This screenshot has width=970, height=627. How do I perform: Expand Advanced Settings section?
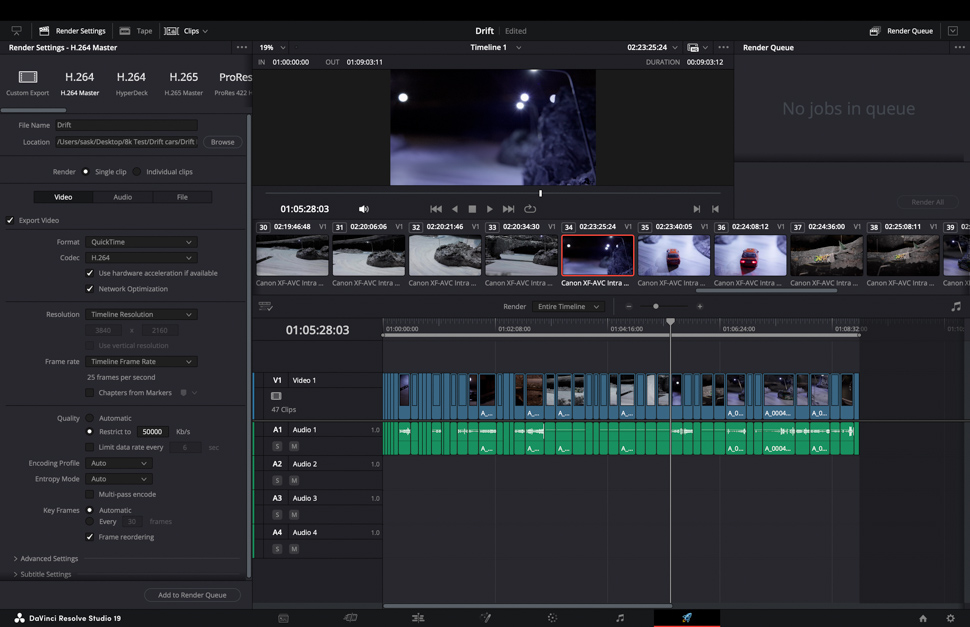(47, 558)
